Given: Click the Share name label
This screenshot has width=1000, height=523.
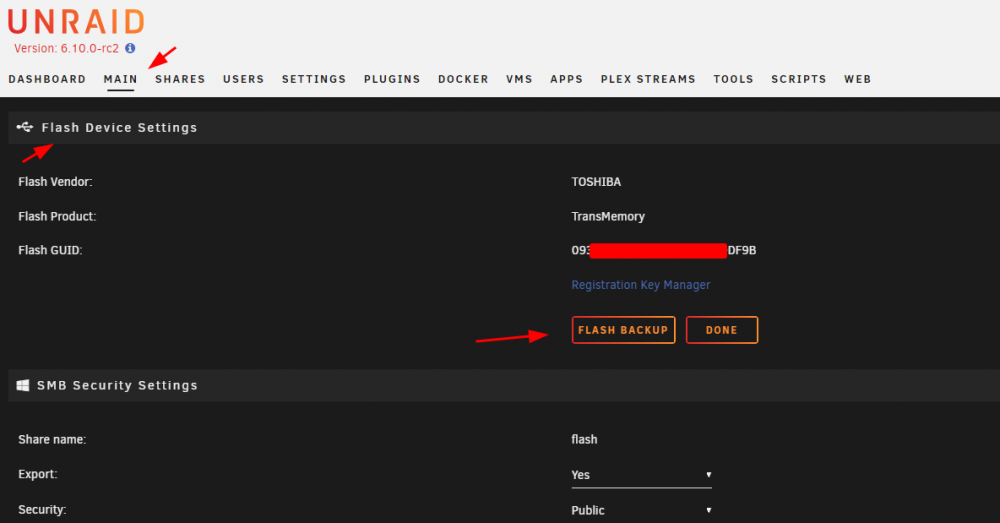Looking at the screenshot, I should point(52,439).
